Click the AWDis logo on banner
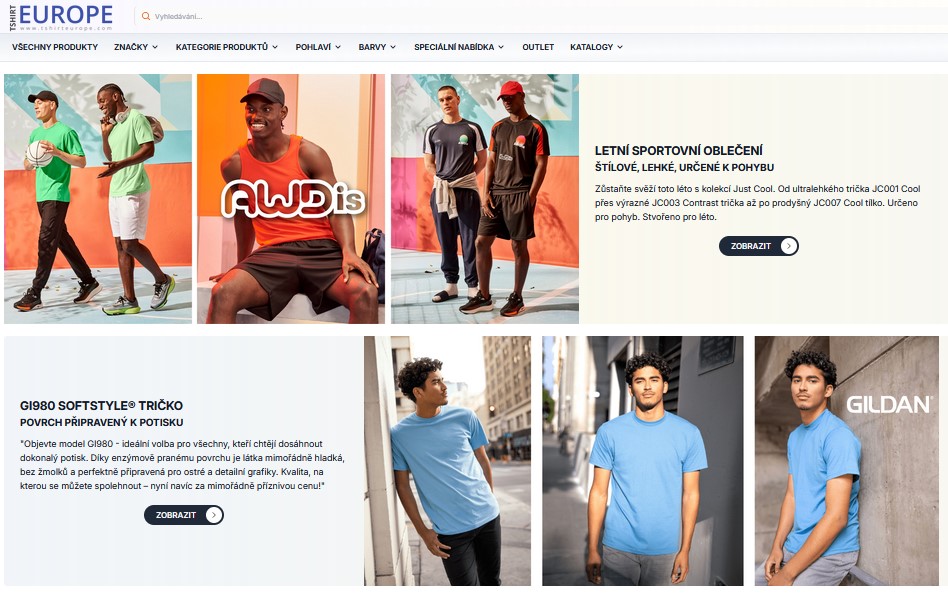 (x=293, y=198)
